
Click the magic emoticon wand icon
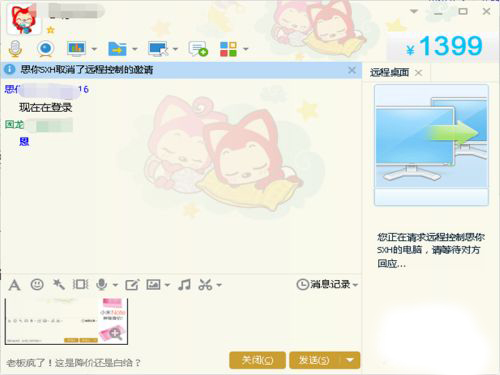(x=59, y=284)
